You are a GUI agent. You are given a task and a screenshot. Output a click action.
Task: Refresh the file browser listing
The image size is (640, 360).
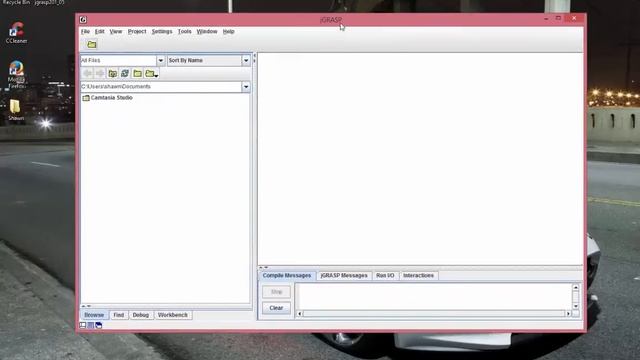point(125,73)
